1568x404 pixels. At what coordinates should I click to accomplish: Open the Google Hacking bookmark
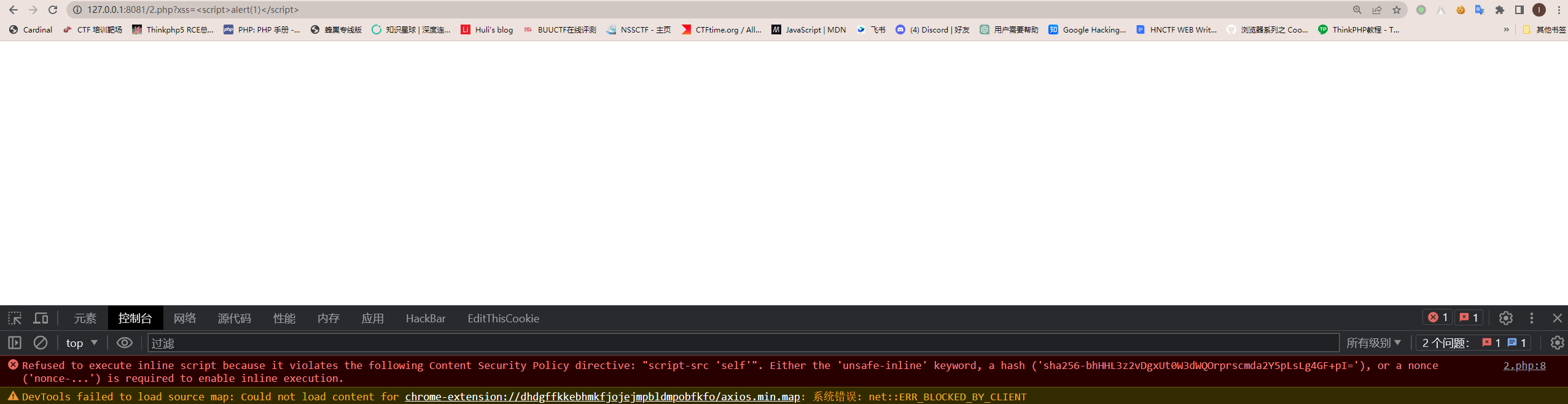(1088, 29)
